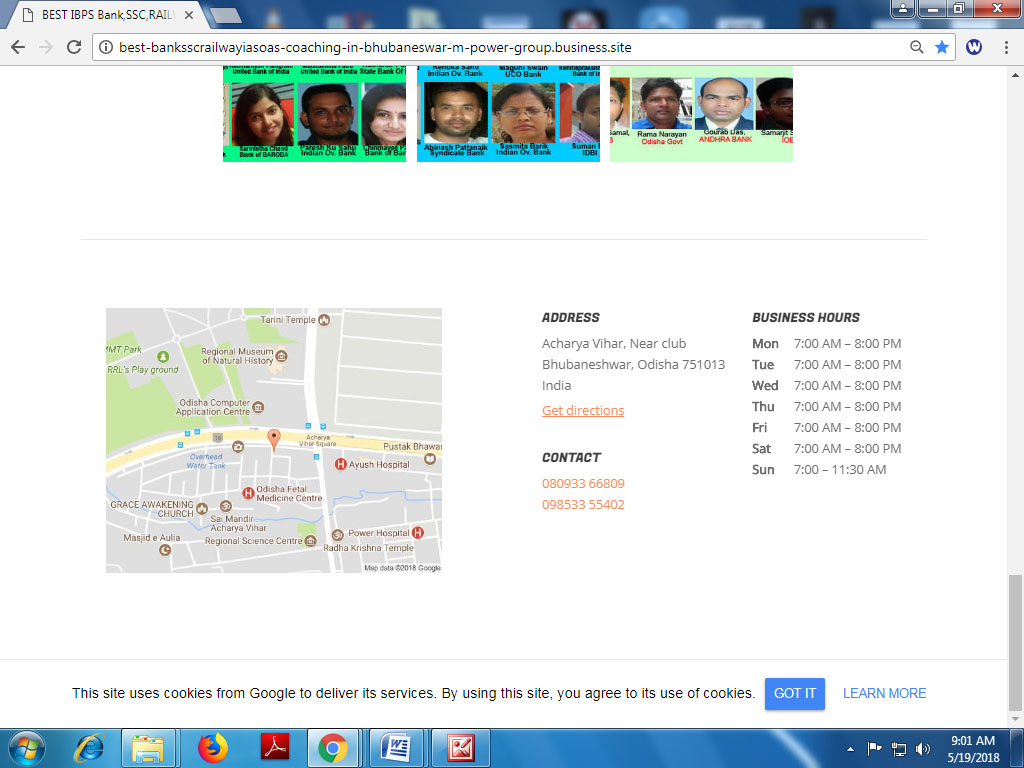Image resolution: width=1024 pixels, height=768 pixels.
Task: Call phone number 080933 66809
Action: point(583,484)
